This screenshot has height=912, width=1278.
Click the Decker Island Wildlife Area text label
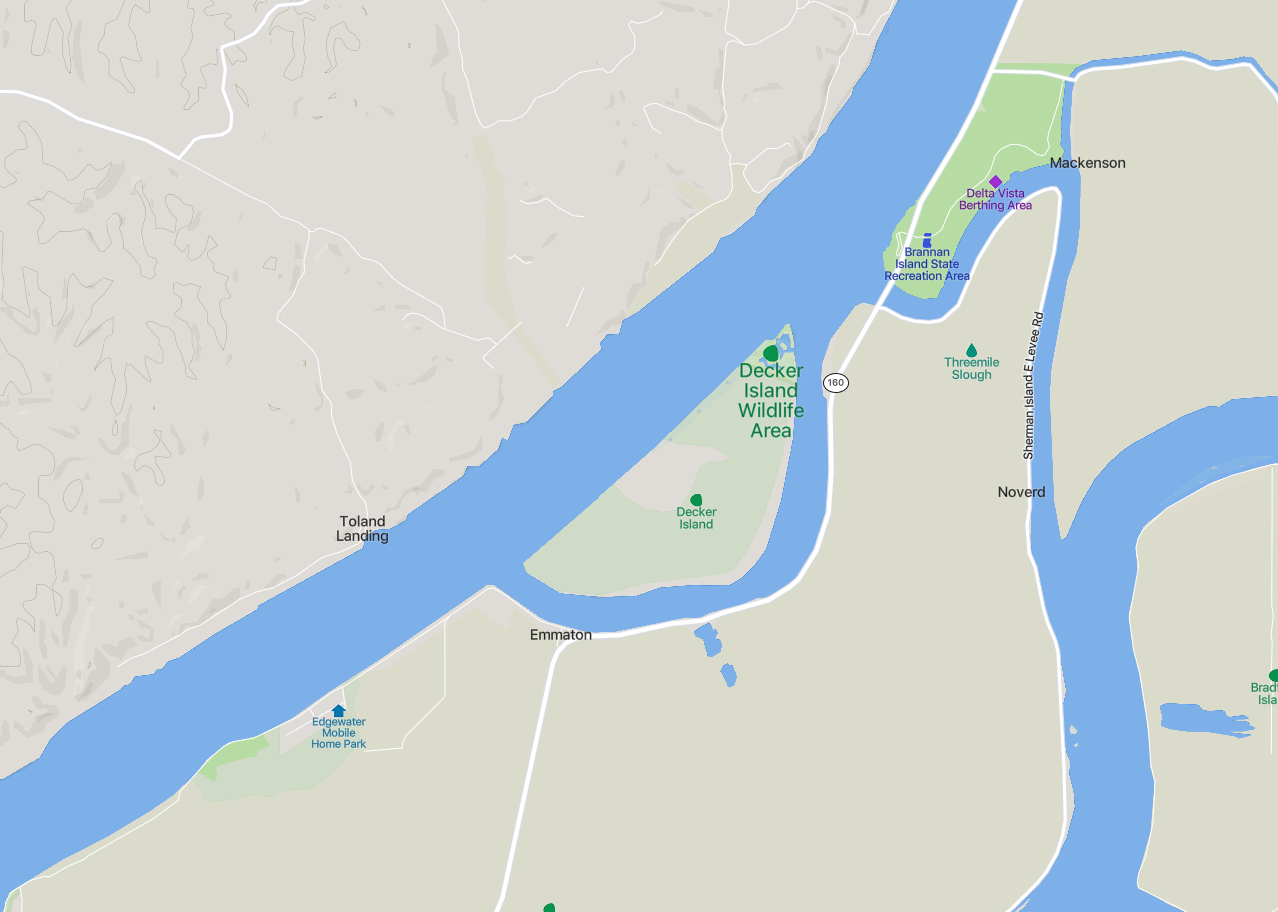(771, 401)
